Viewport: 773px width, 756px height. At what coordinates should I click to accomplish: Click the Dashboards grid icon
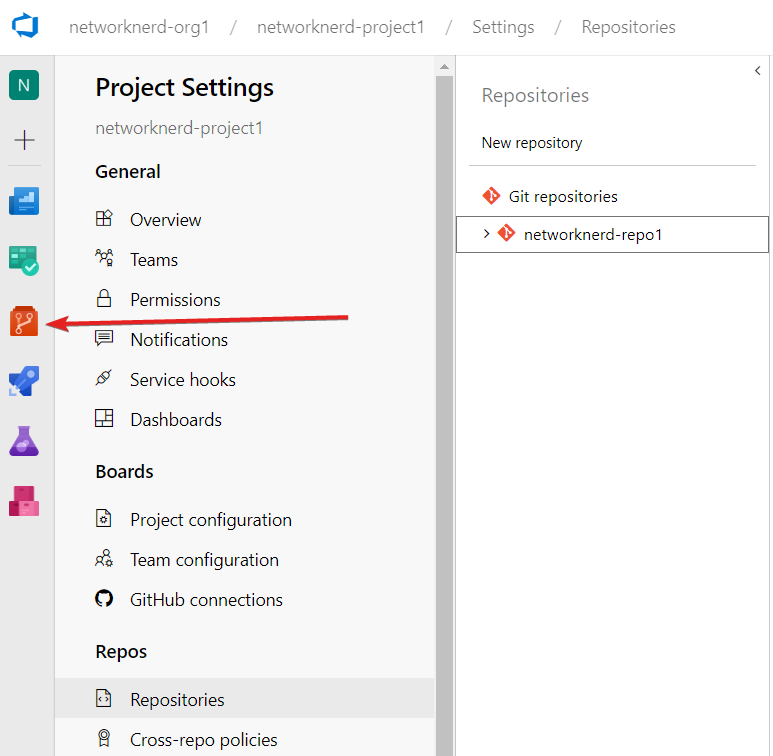pyautogui.click(x=104, y=418)
